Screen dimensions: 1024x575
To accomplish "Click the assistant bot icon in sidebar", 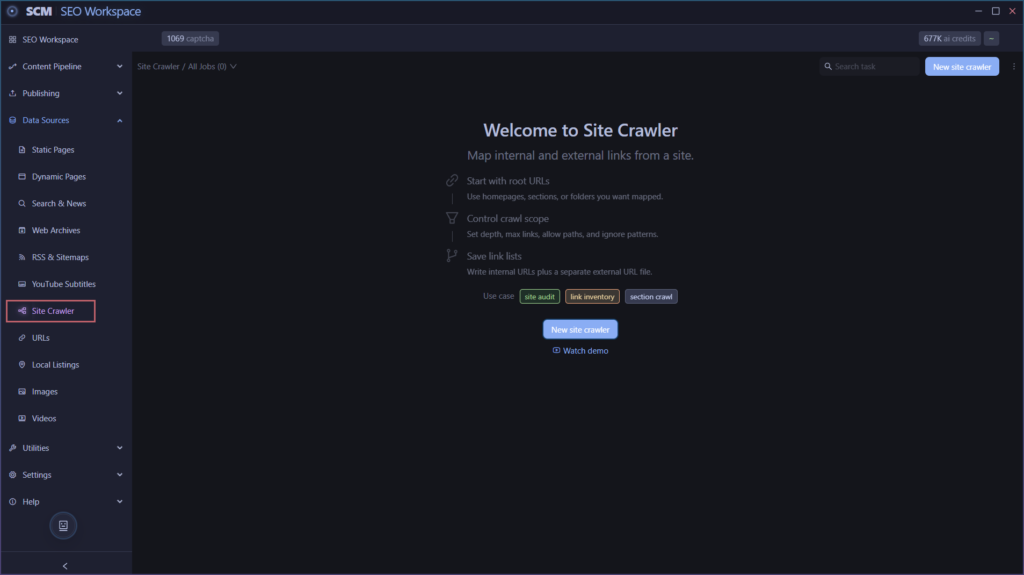I will (63, 525).
